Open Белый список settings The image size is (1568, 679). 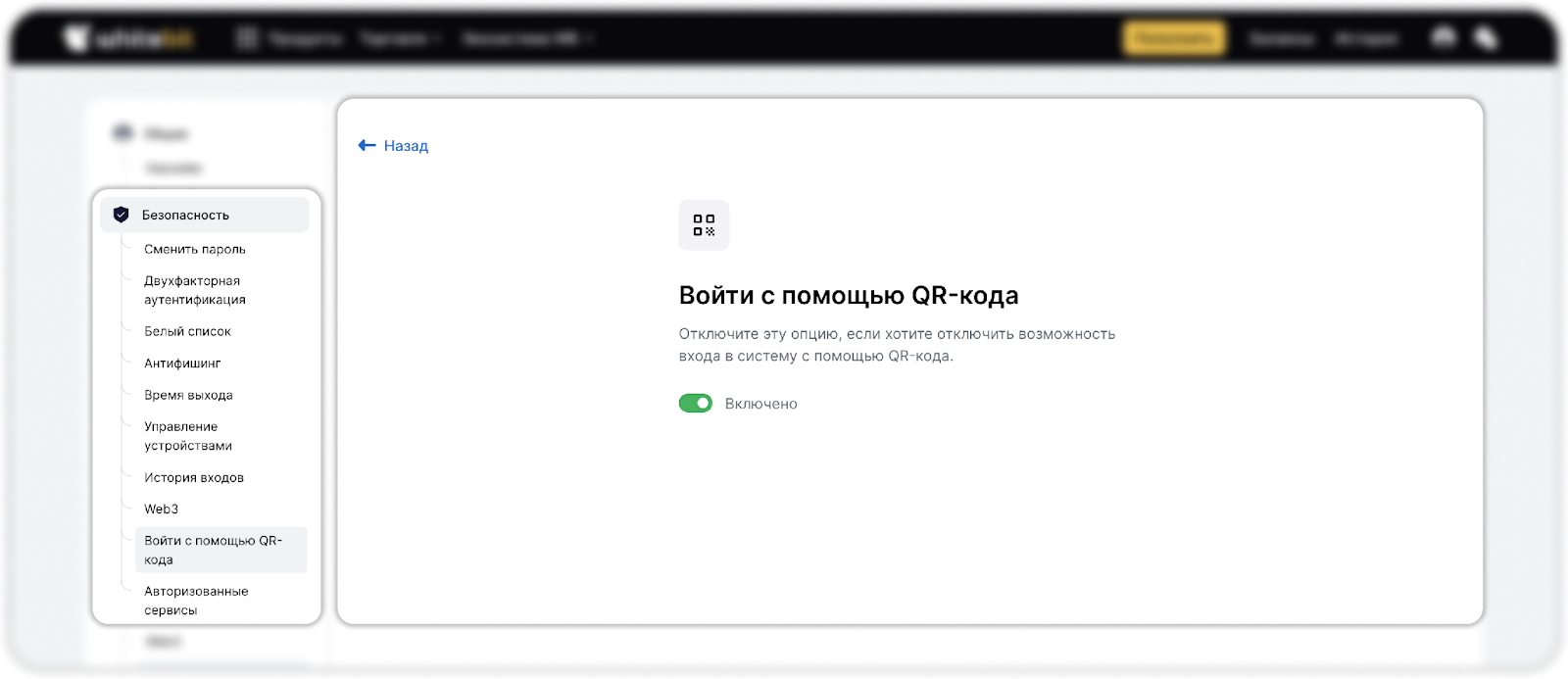pyautogui.click(x=187, y=331)
